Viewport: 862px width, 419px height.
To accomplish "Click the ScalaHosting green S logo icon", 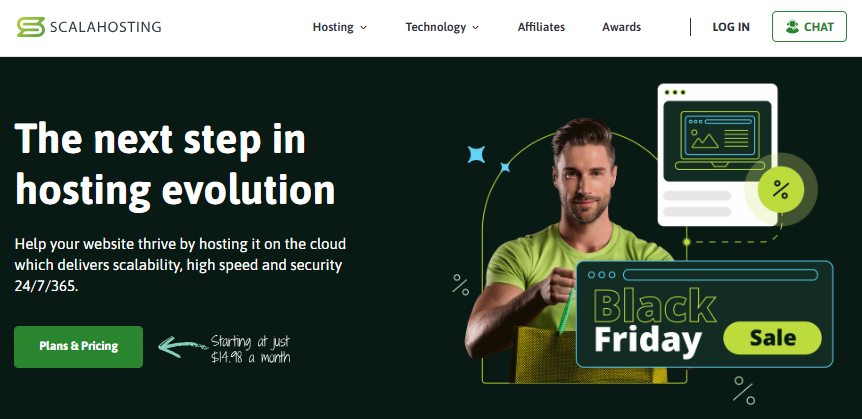I will 30,27.
